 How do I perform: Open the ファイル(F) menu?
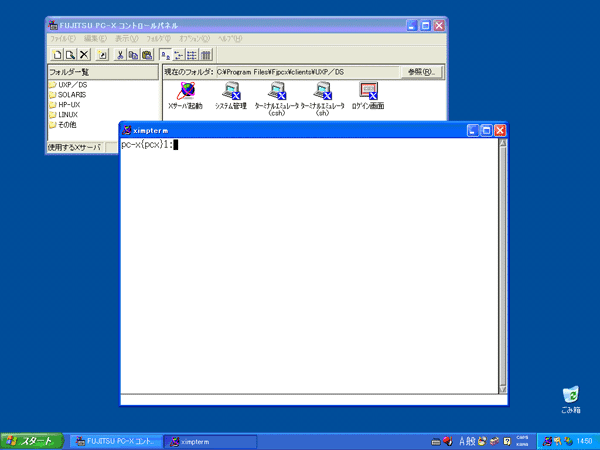[x=63, y=39]
